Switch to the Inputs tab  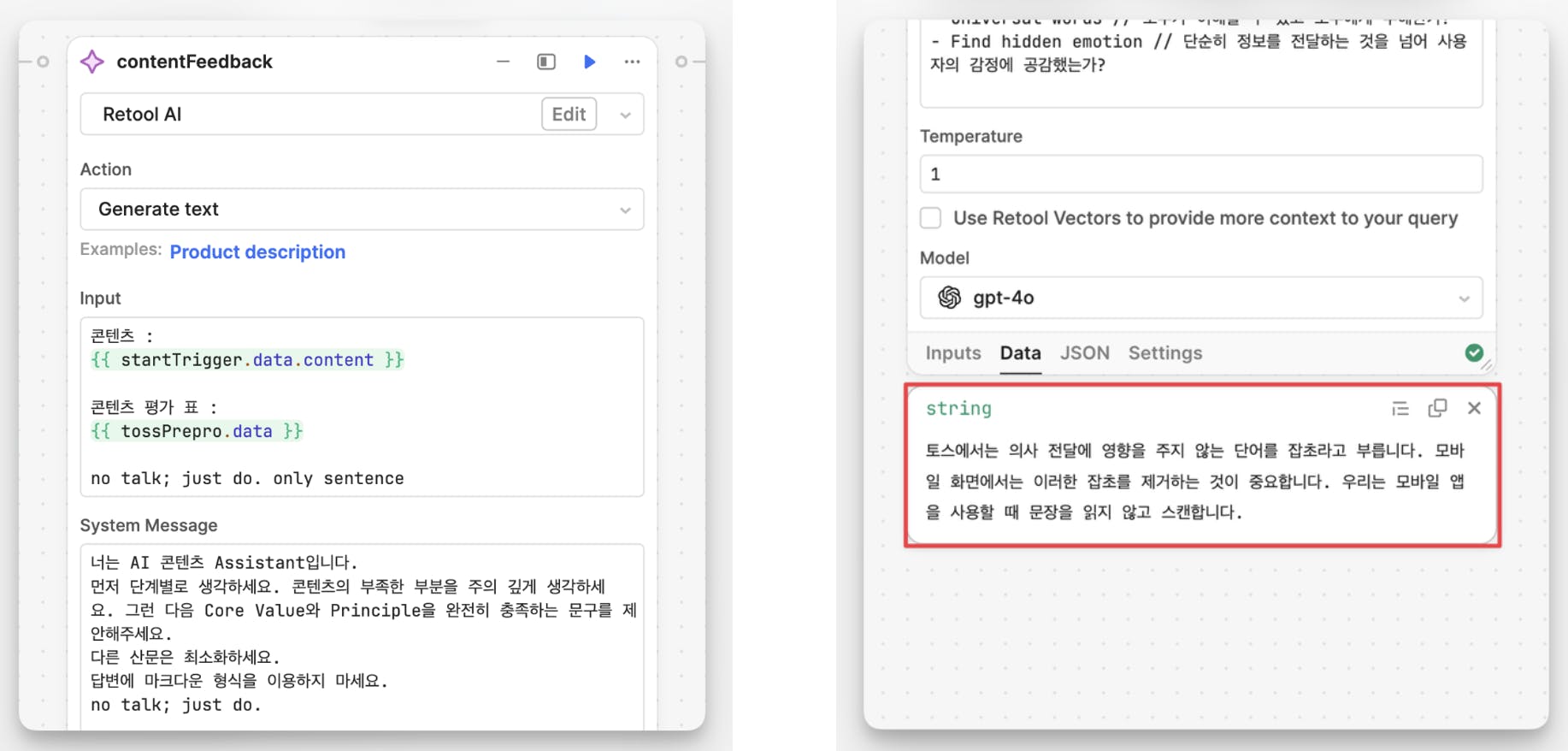click(x=953, y=353)
